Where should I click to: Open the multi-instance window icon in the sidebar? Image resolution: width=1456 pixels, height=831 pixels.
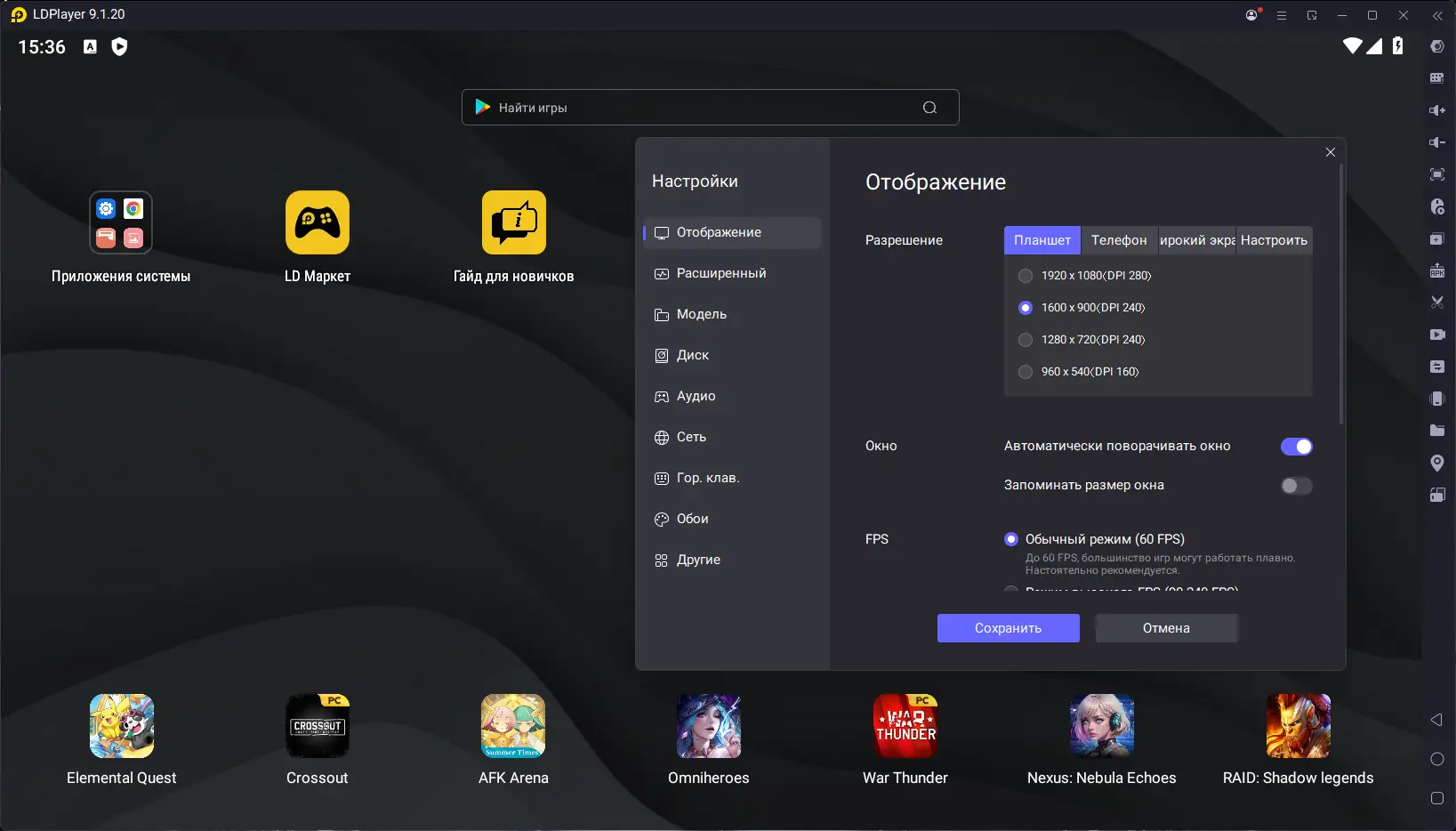tap(1436, 238)
